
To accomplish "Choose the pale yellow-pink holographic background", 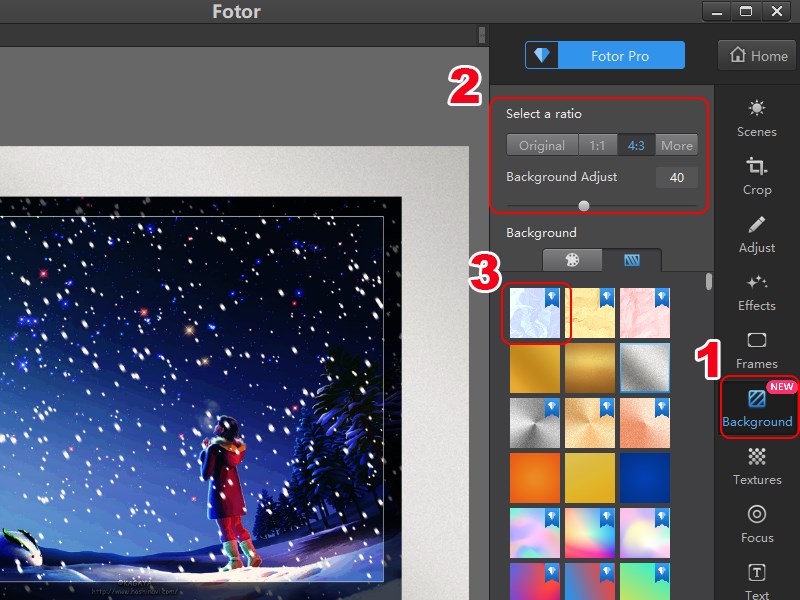I will click(x=645, y=533).
